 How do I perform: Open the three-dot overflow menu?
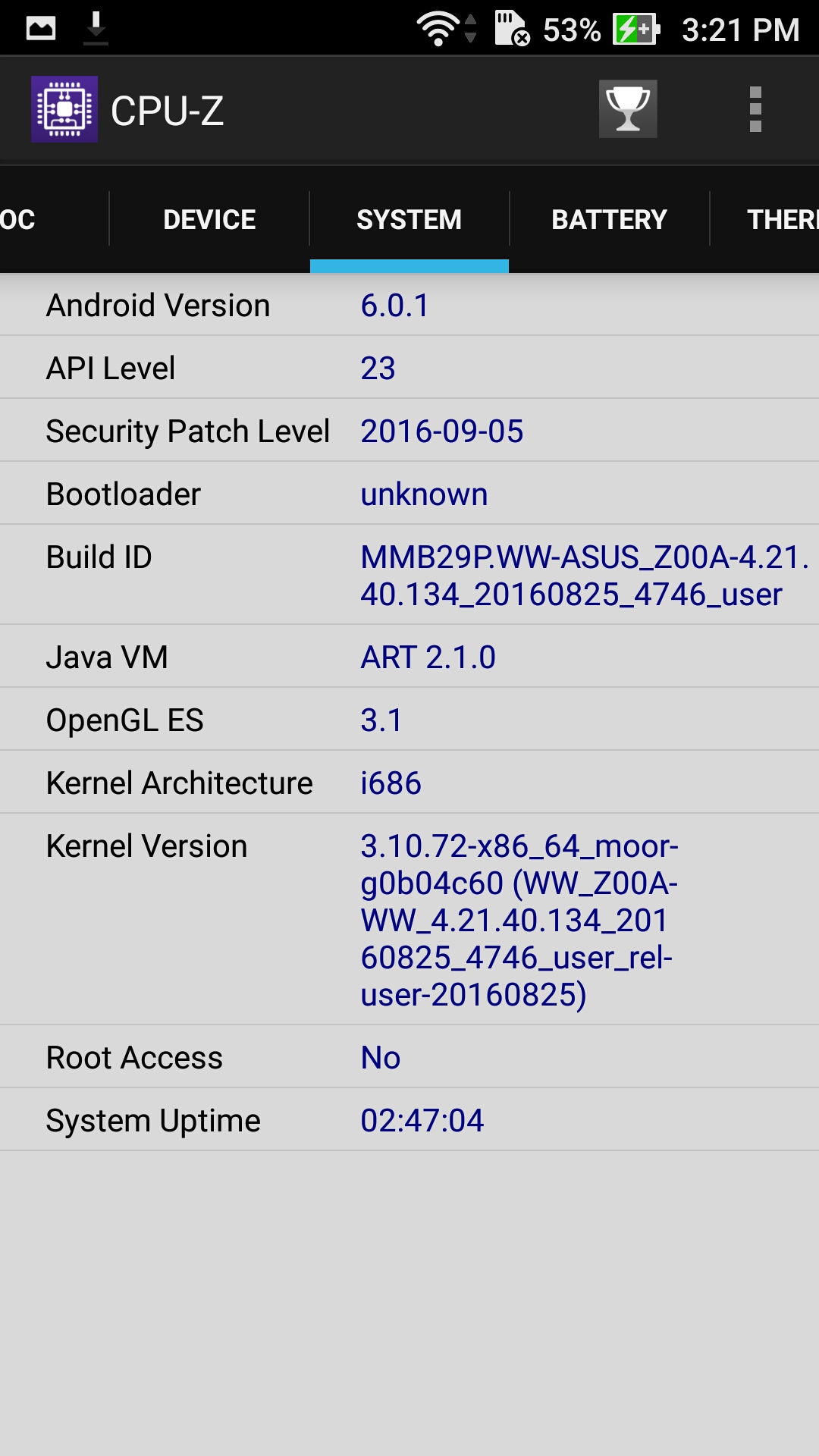755,109
